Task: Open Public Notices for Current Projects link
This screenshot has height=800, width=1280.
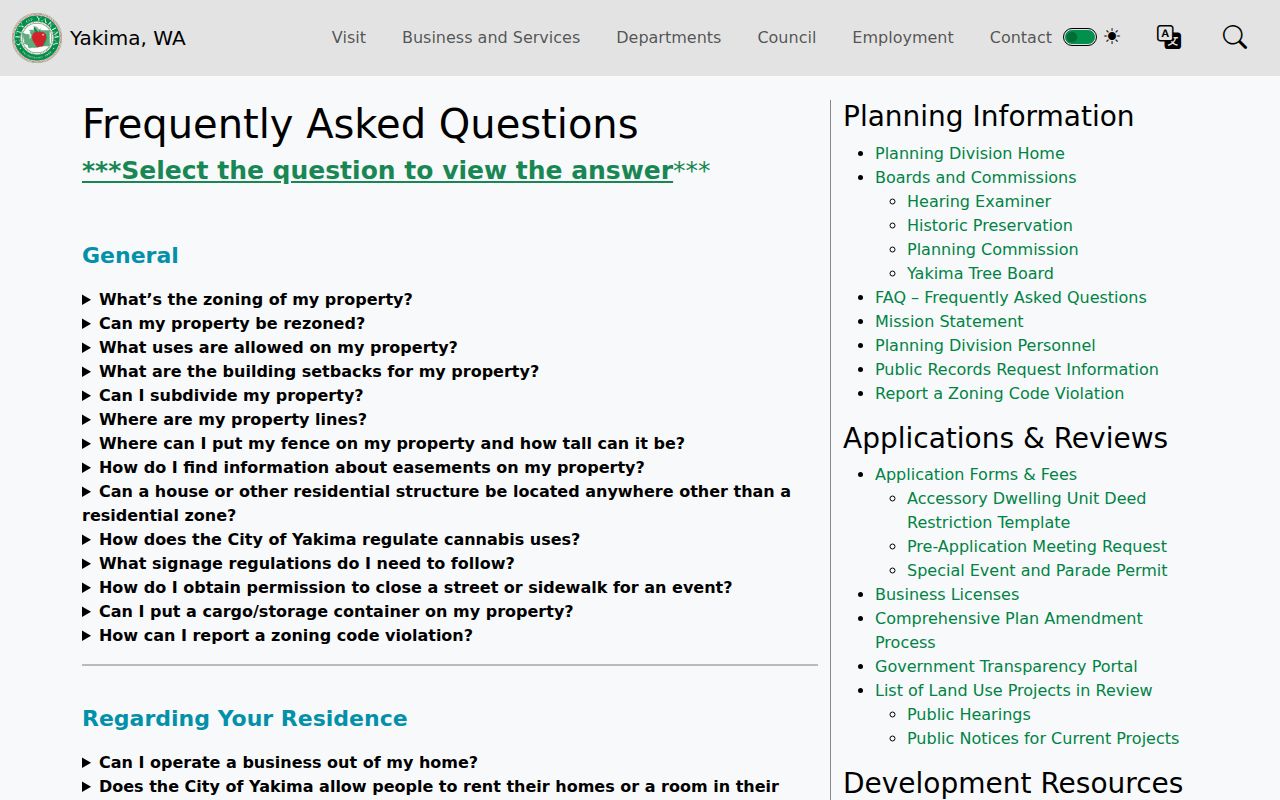Action: click(1043, 738)
